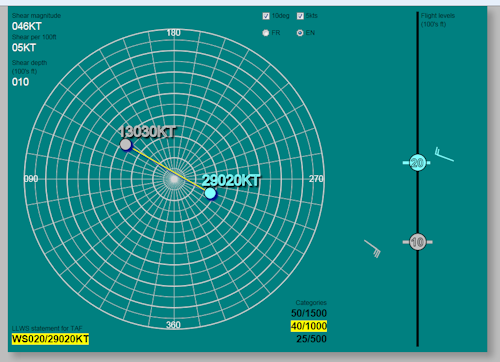Viewport: 500px width, 362px height.
Task: Select the cyan flight level 20 marker
Action: click(417, 163)
